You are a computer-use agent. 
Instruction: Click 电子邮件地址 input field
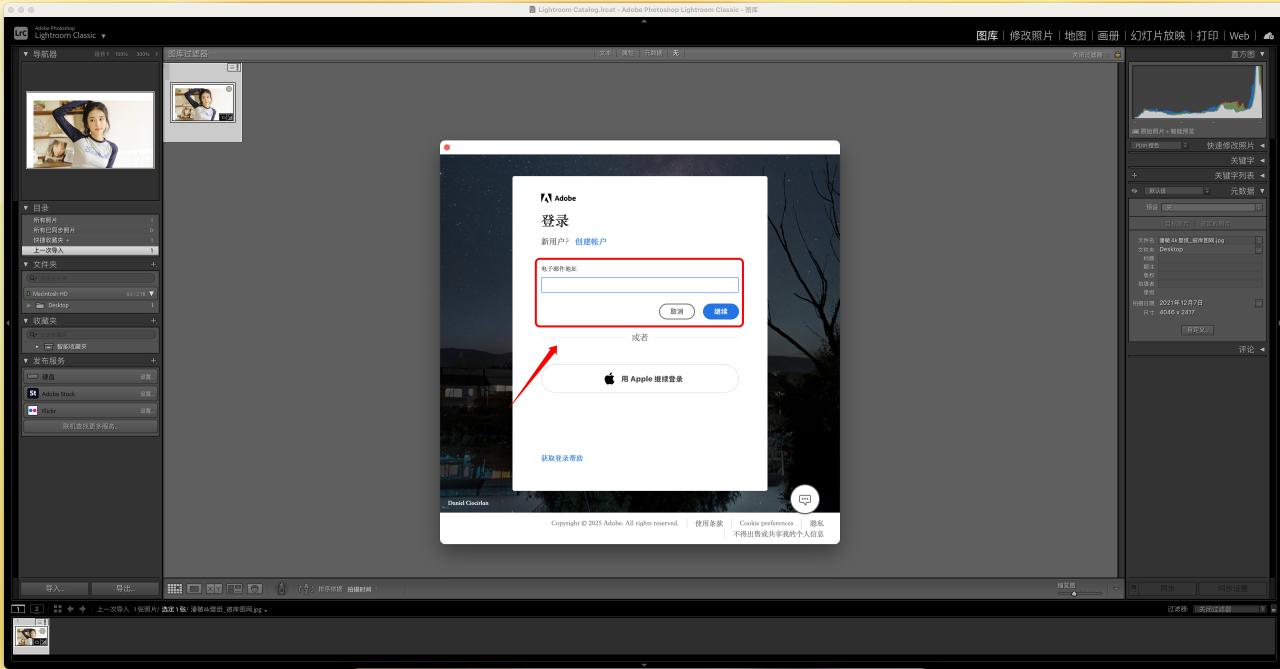tap(640, 285)
